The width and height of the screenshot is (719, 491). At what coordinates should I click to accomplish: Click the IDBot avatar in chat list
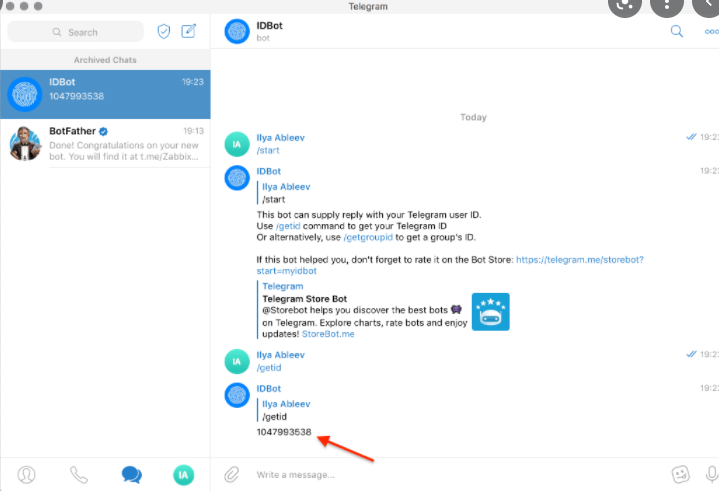25,94
